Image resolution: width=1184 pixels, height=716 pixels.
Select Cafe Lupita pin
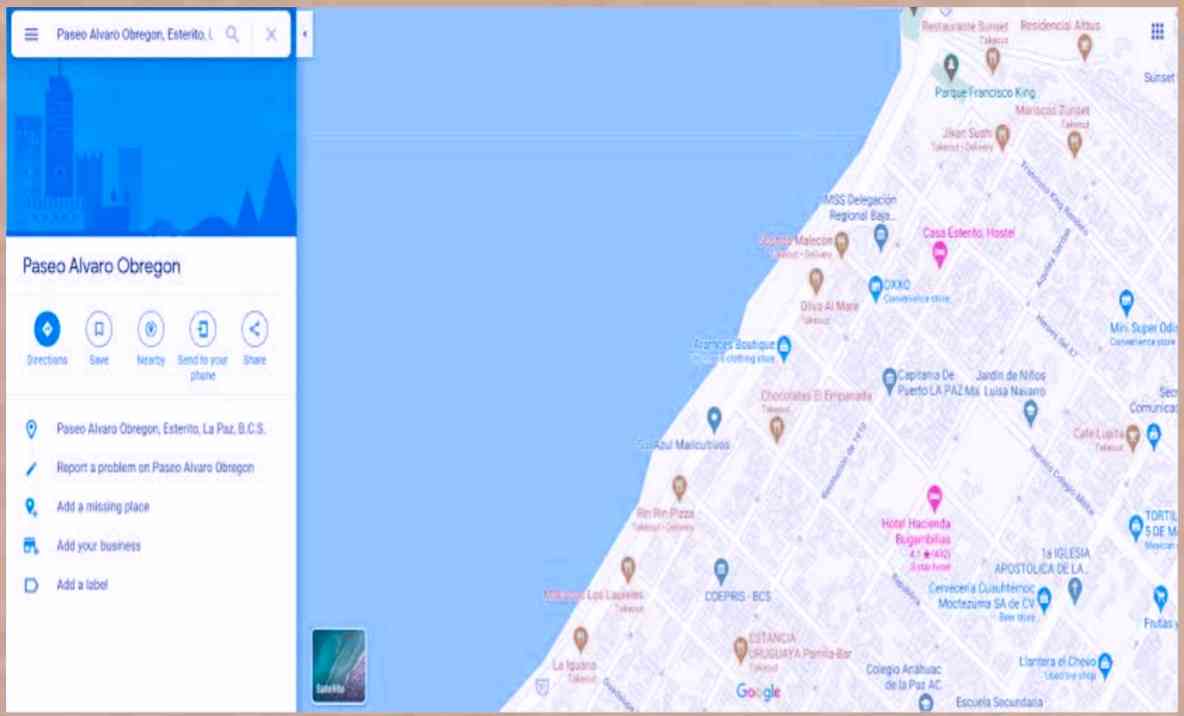click(x=1132, y=437)
